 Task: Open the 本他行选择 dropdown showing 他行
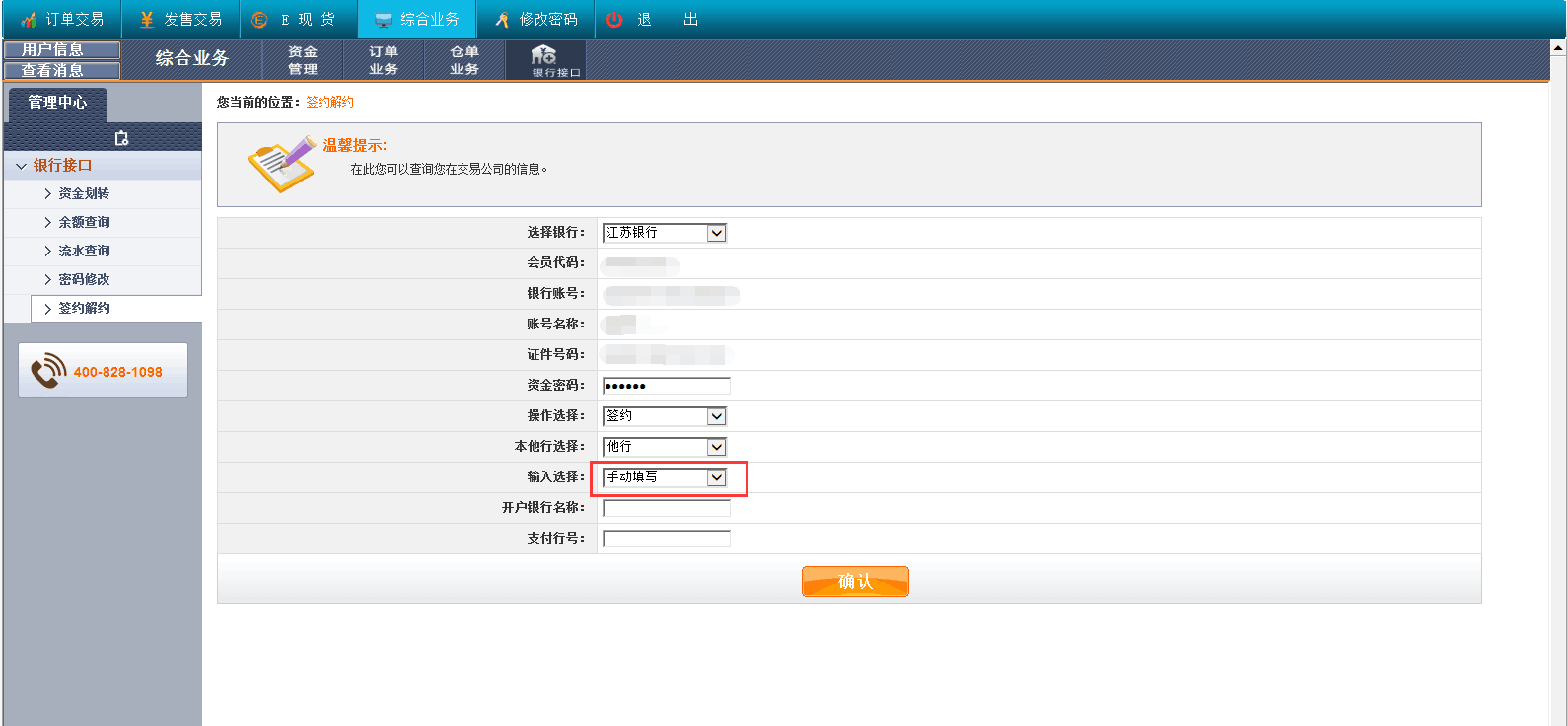(x=664, y=447)
